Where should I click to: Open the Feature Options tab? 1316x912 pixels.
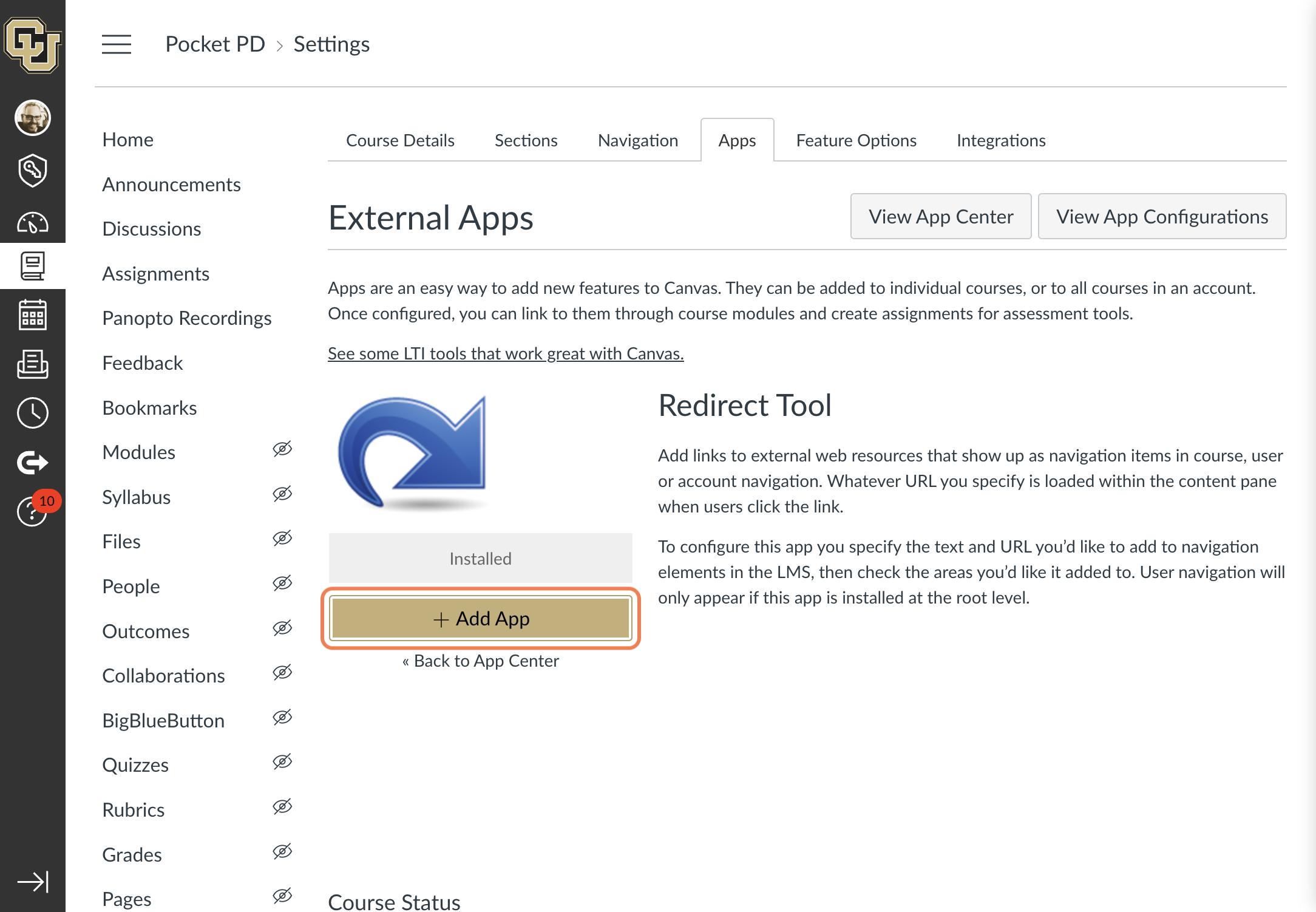[856, 140]
